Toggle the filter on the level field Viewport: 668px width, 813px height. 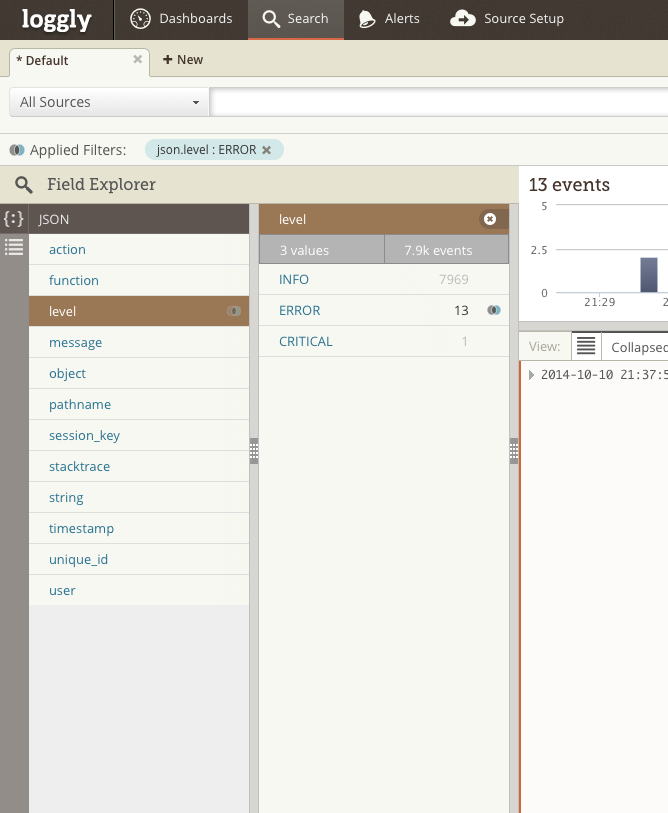[234, 312]
